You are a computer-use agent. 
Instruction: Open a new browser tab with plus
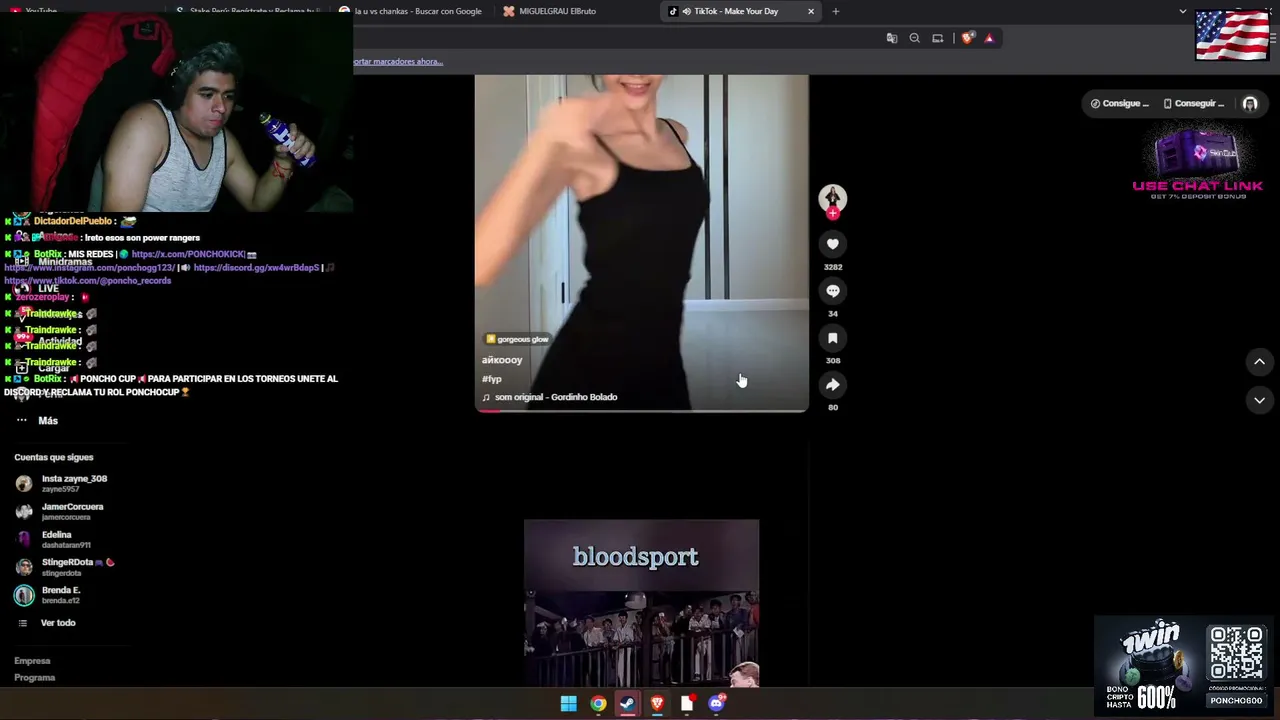[x=835, y=11]
